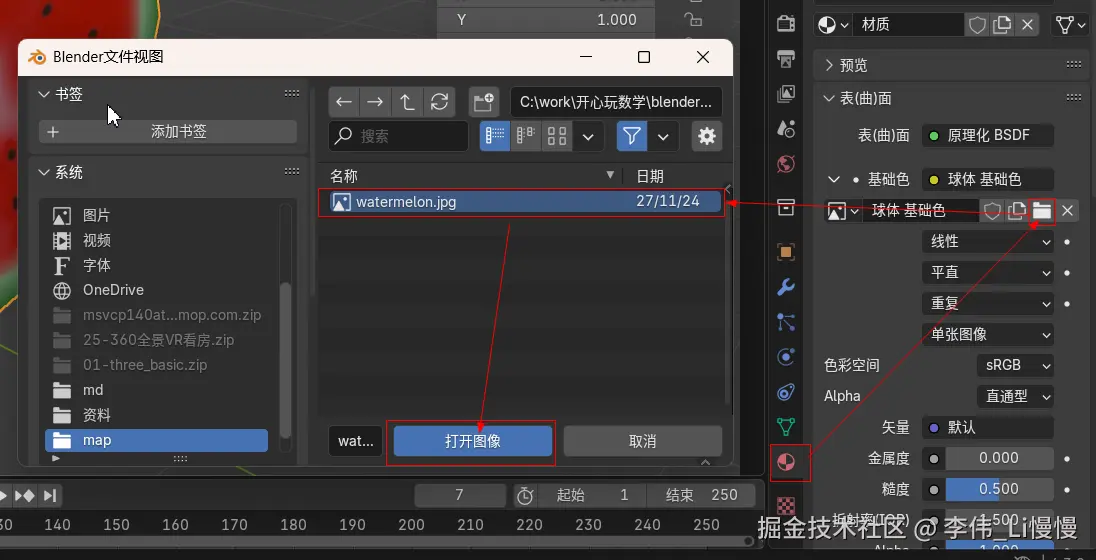The width and height of the screenshot is (1096, 560).
Task: Switch to thumbnail view mode
Action: tap(557, 136)
